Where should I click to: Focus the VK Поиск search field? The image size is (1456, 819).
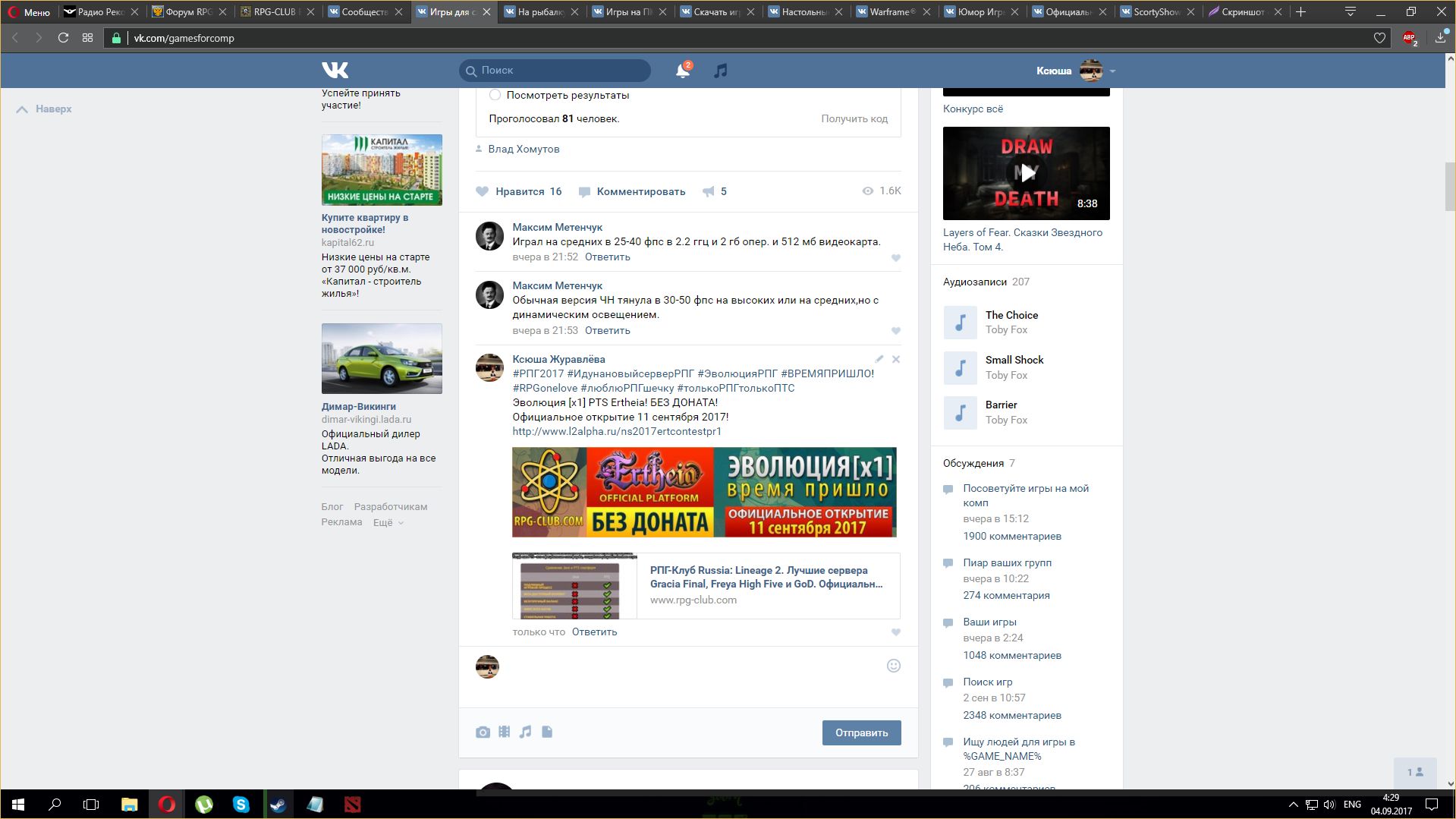point(555,70)
